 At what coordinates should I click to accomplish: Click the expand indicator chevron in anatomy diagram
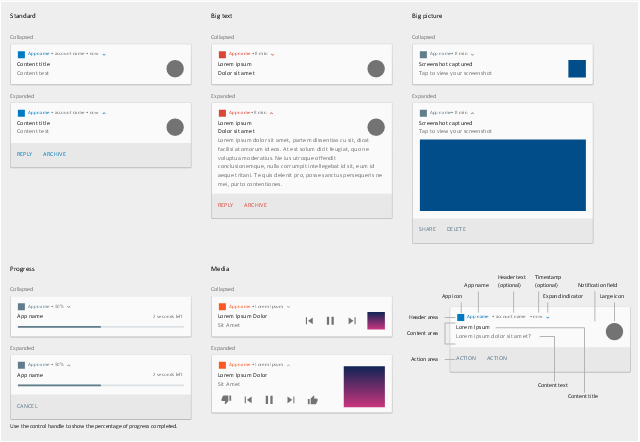click(x=548, y=317)
